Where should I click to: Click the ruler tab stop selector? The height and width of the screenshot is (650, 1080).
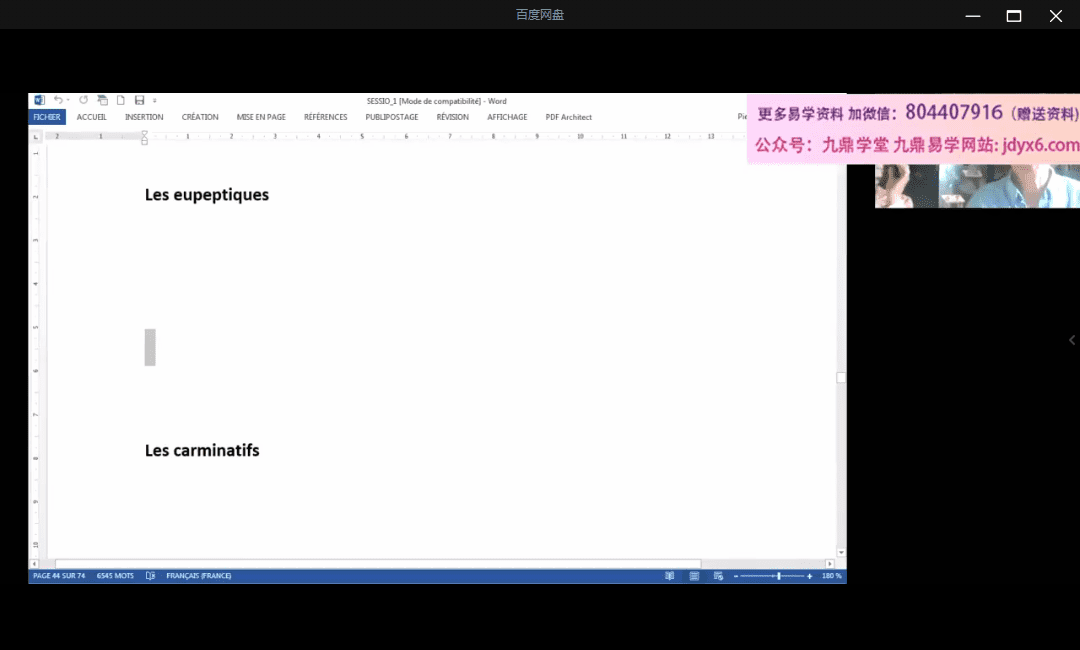(36, 136)
